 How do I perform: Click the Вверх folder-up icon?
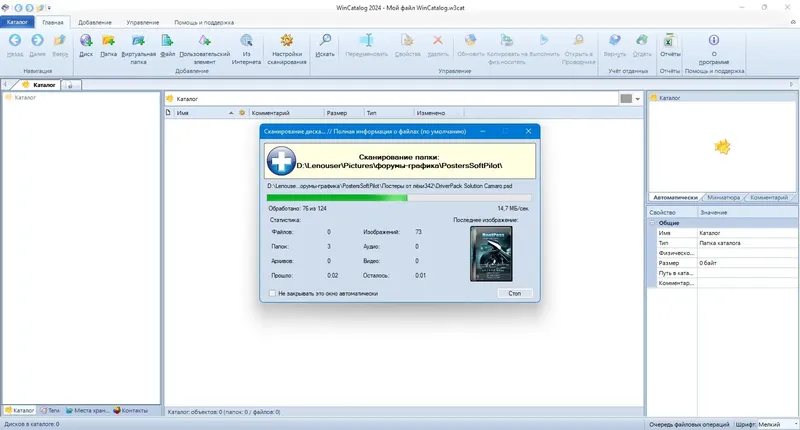(60, 40)
